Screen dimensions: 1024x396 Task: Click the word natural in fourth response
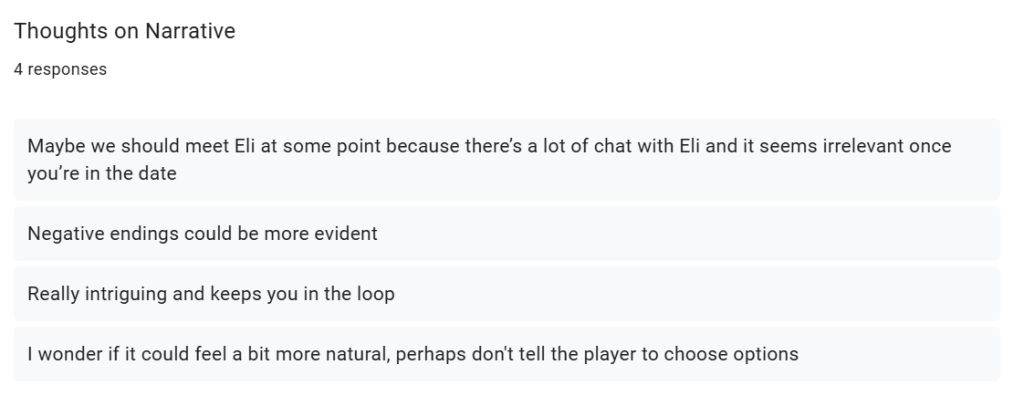359,354
